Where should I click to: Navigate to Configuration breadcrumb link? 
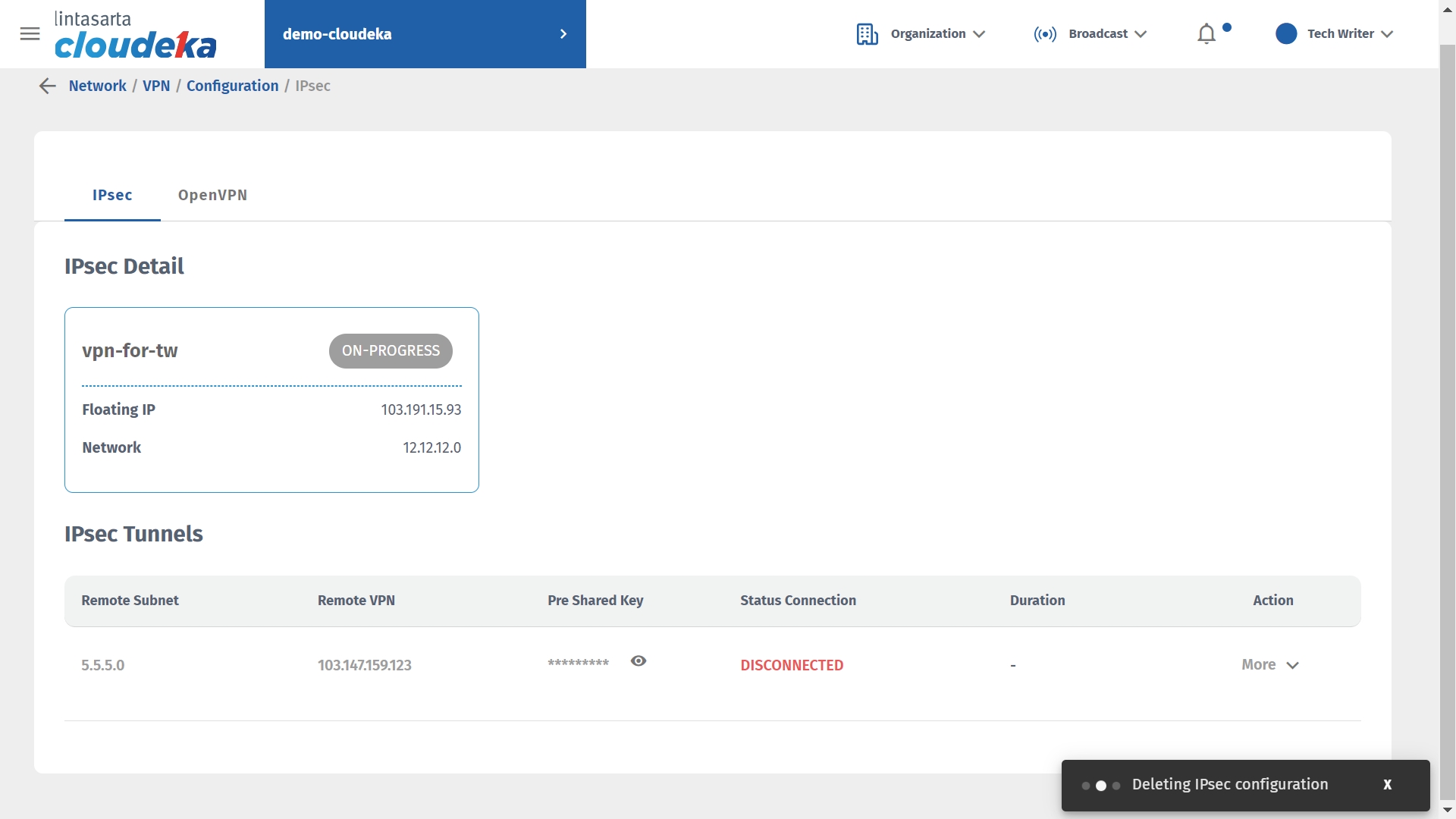[x=232, y=86]
